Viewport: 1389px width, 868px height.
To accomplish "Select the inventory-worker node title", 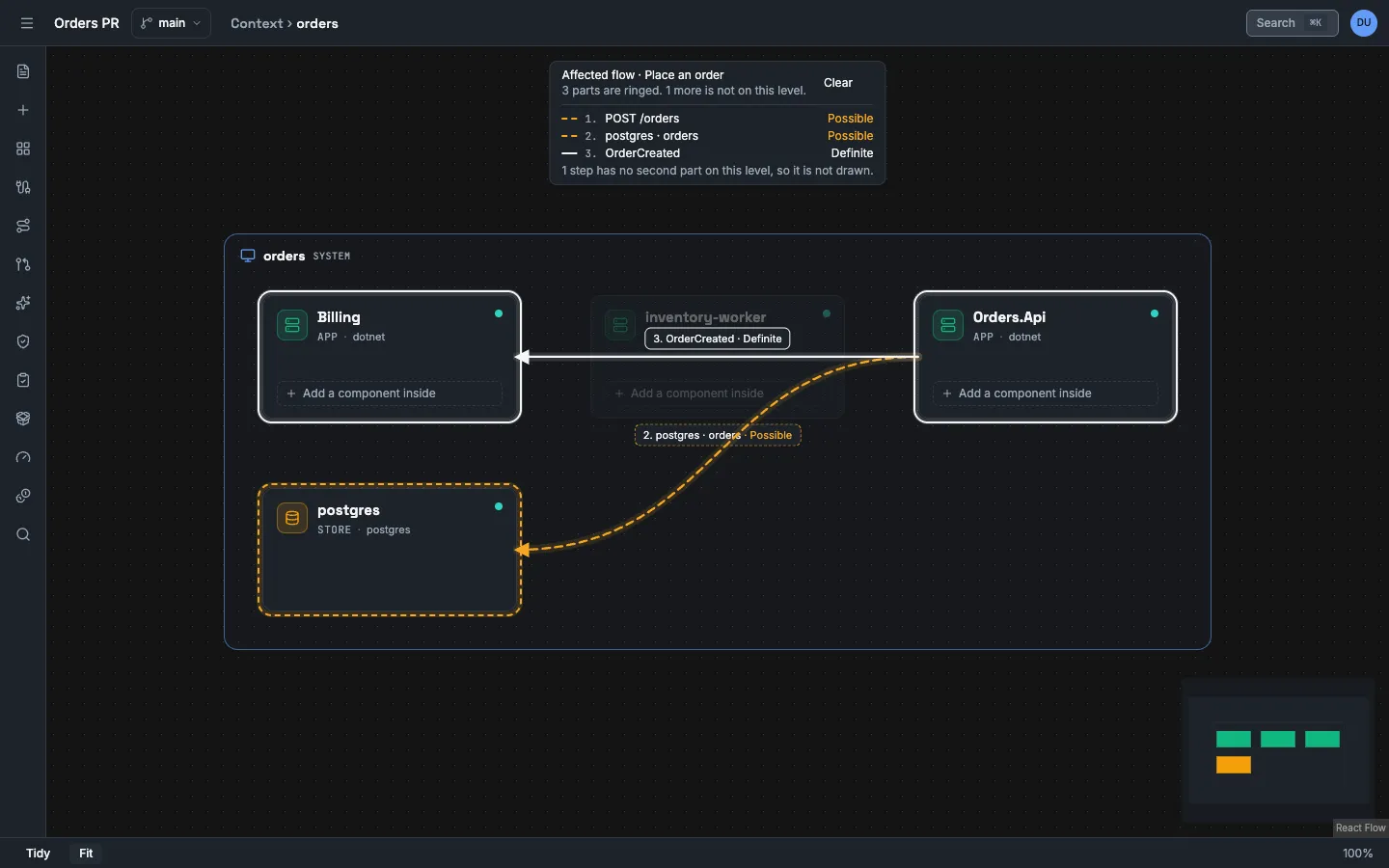I will pos(705,317).
